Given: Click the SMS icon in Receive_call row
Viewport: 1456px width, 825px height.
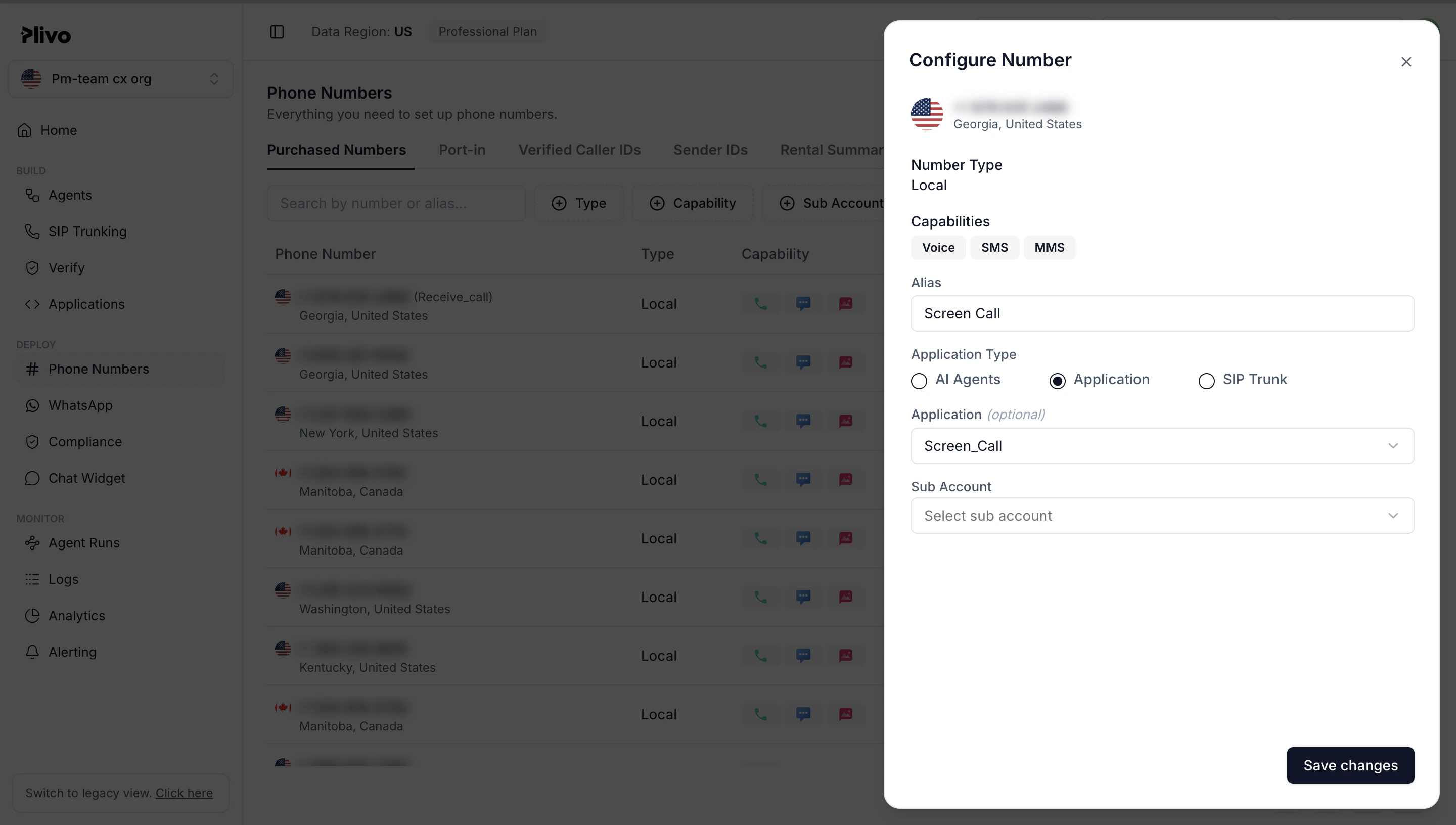Looking at the screenshot, I should tap(803, 304).
